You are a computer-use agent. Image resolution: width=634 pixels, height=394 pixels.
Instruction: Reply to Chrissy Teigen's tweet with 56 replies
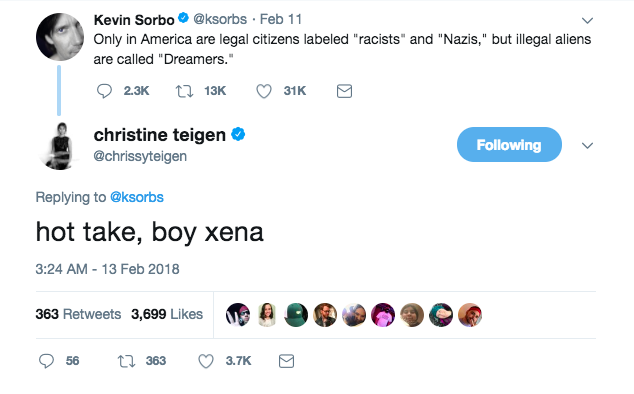[x=46, y=361]
